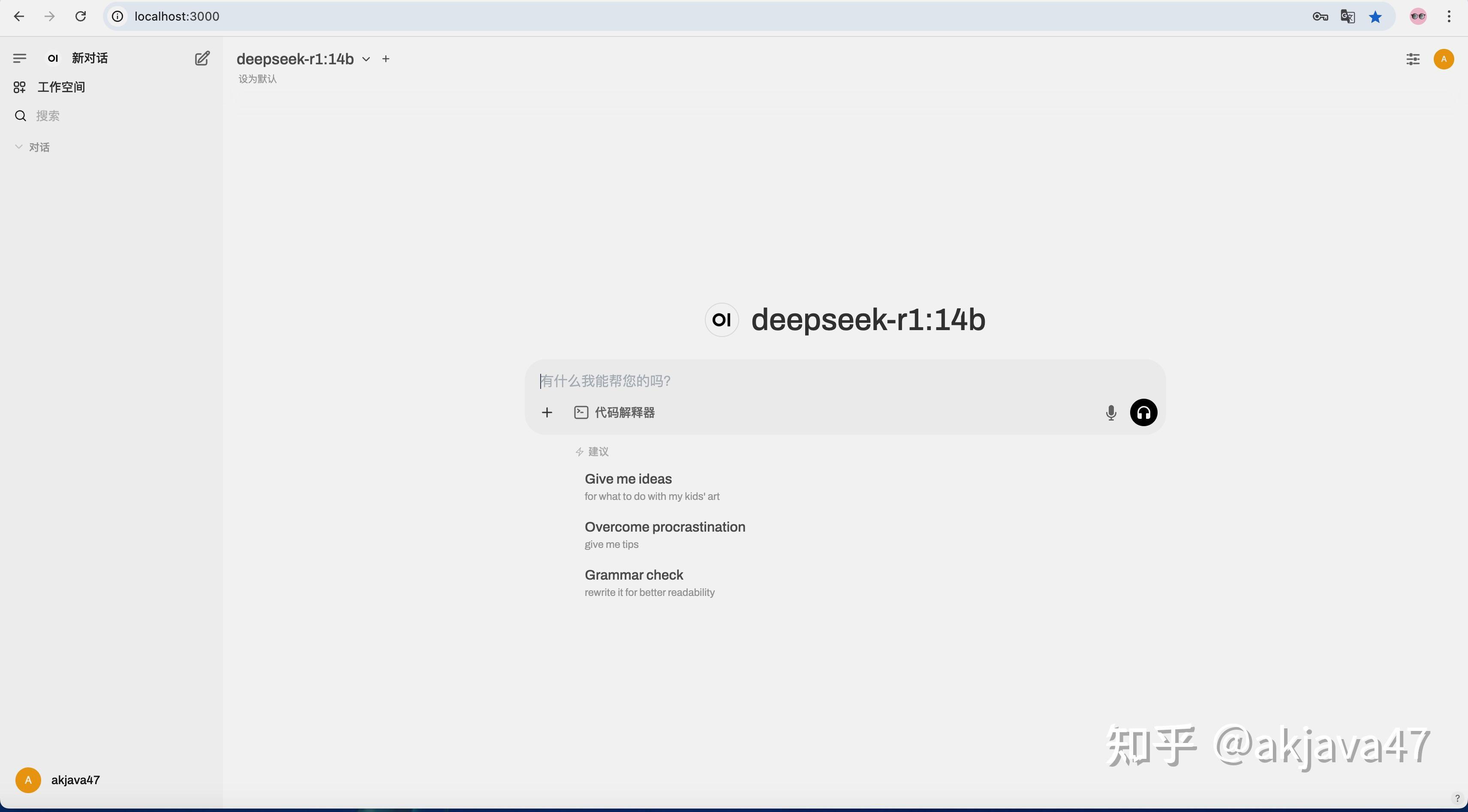Click the 'Give me ideas' suggestion
The height and width of the screenshot is (812, 1468).
[x=627, y=478]
